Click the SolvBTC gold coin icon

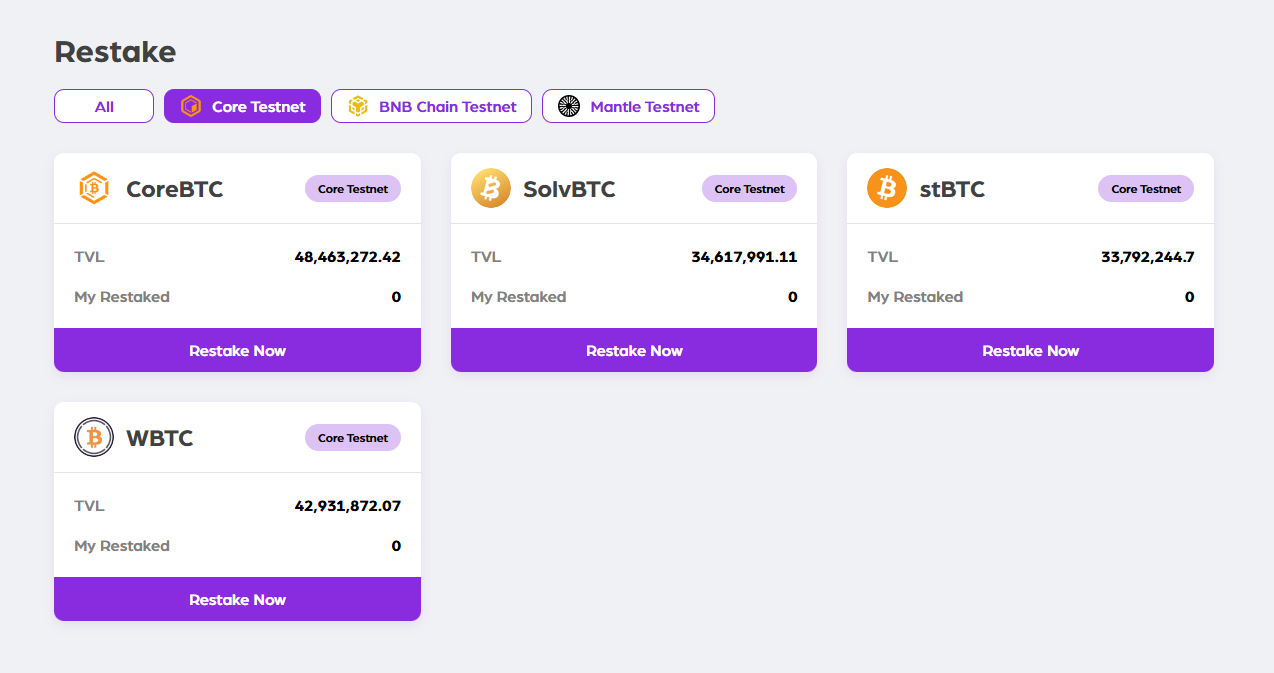(x=490, y=188)
